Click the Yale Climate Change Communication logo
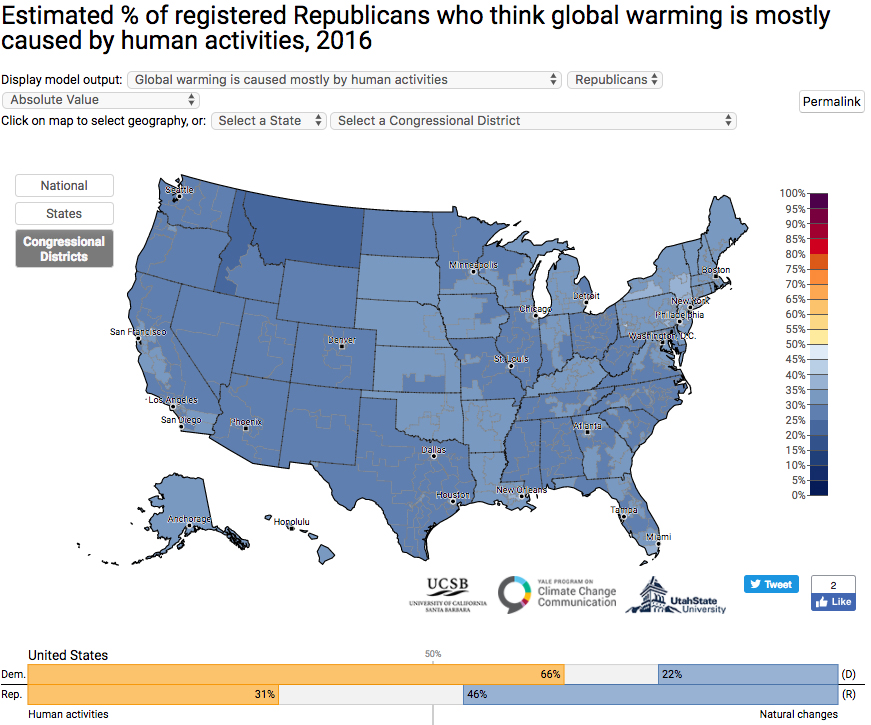The width and height of the screenshot is (871, 725). coord(554,593)
